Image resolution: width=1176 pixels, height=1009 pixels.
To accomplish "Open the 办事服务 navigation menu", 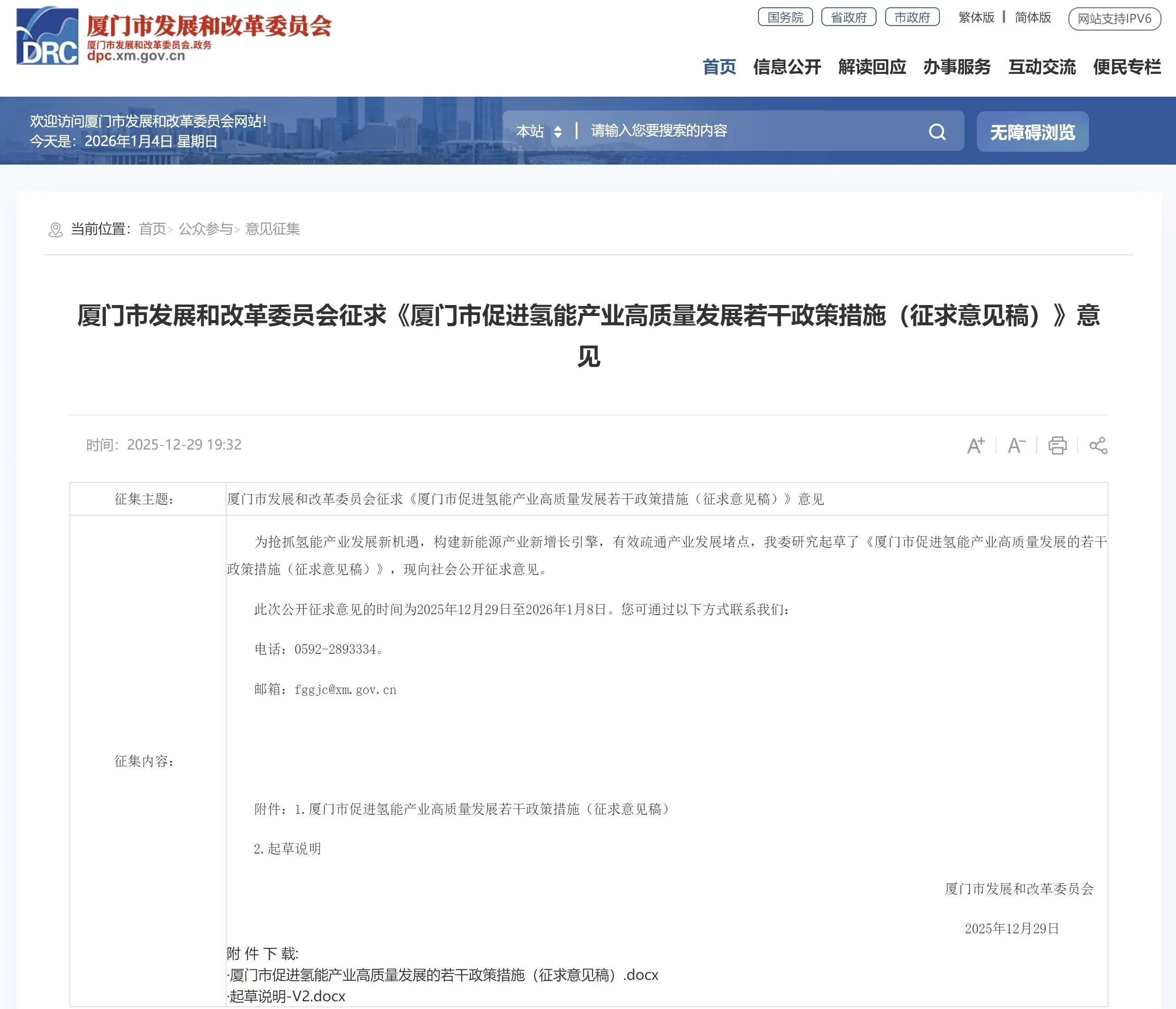I will pos(956,67).
